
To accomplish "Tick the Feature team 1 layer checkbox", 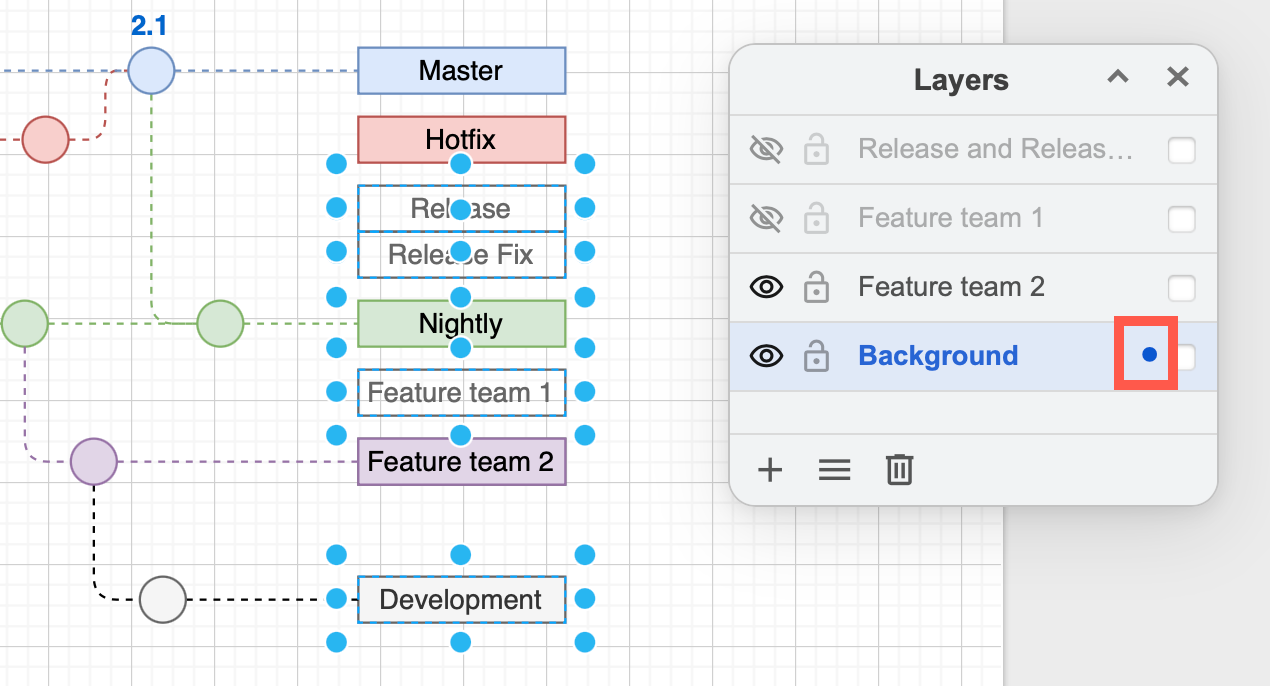I will (1182, 219).
